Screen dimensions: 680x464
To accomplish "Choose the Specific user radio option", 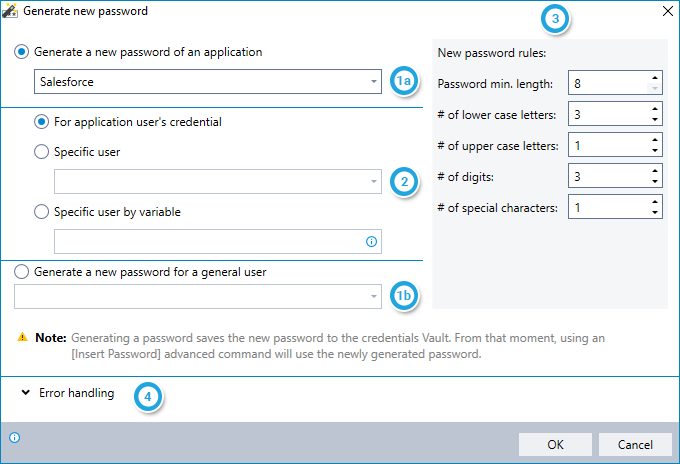I will [x=42, y=153].
